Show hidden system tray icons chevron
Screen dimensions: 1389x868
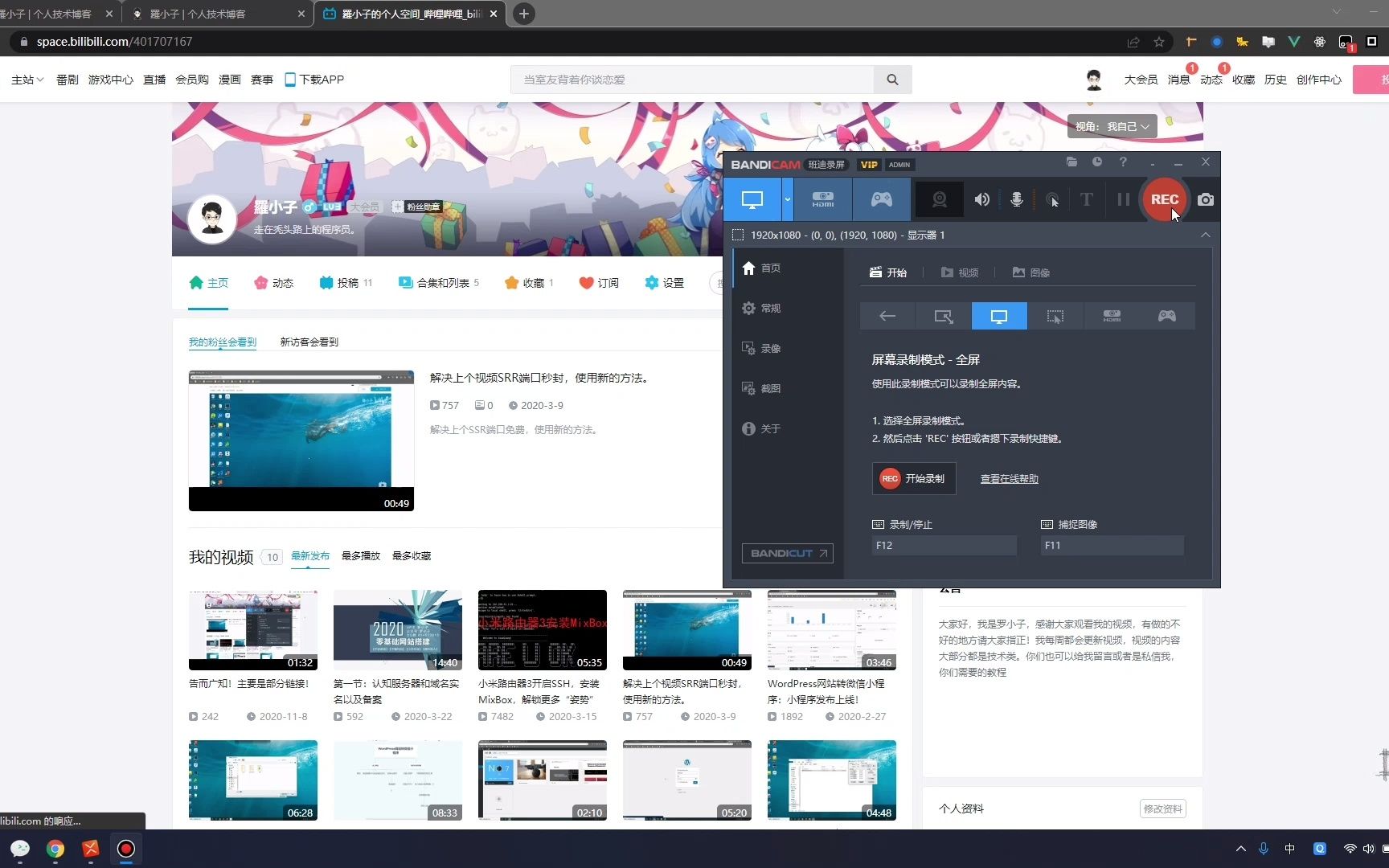point(1240,849)
